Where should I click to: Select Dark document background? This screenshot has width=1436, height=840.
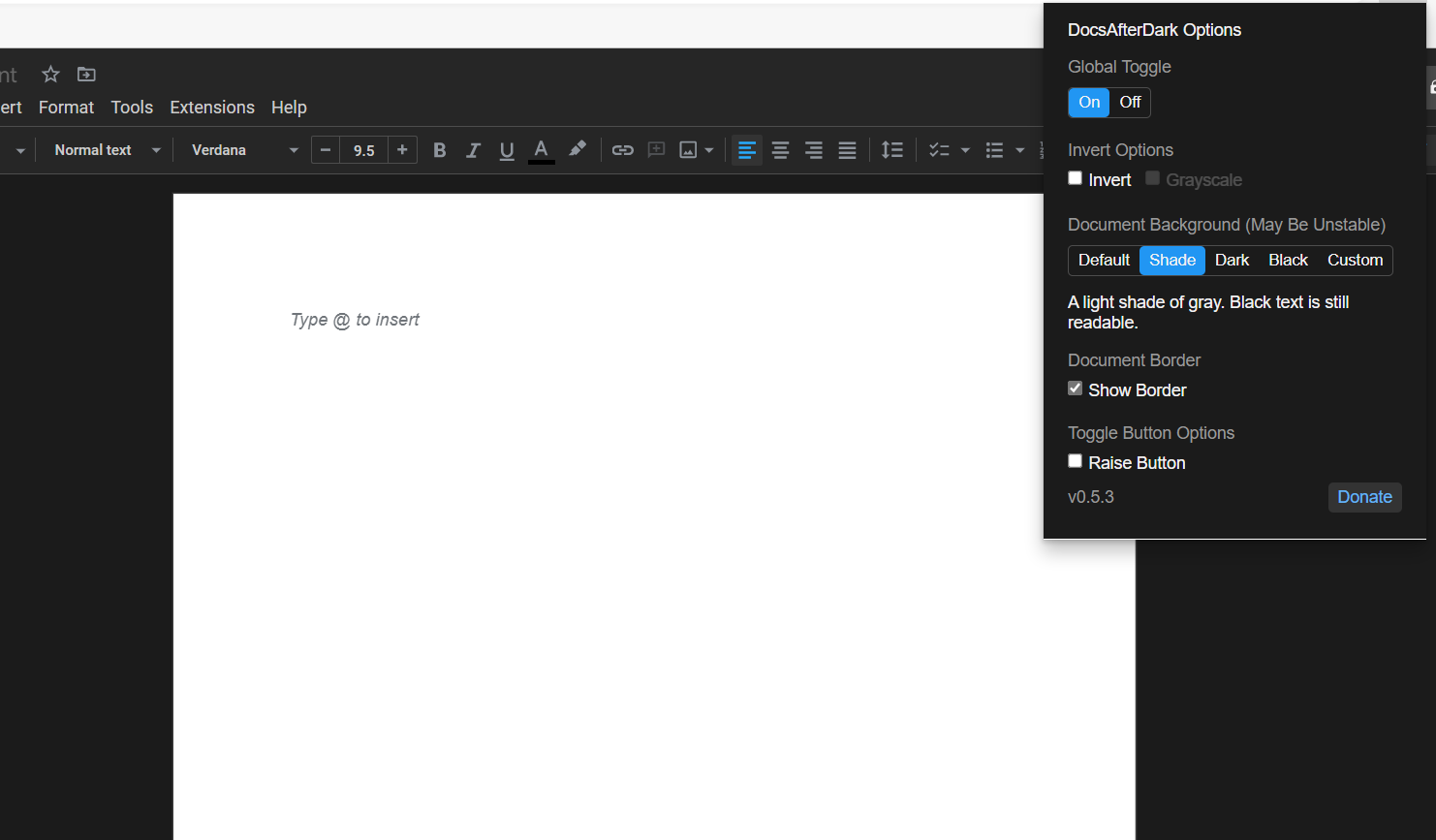pyautogui.click(x=1232, y=261)
